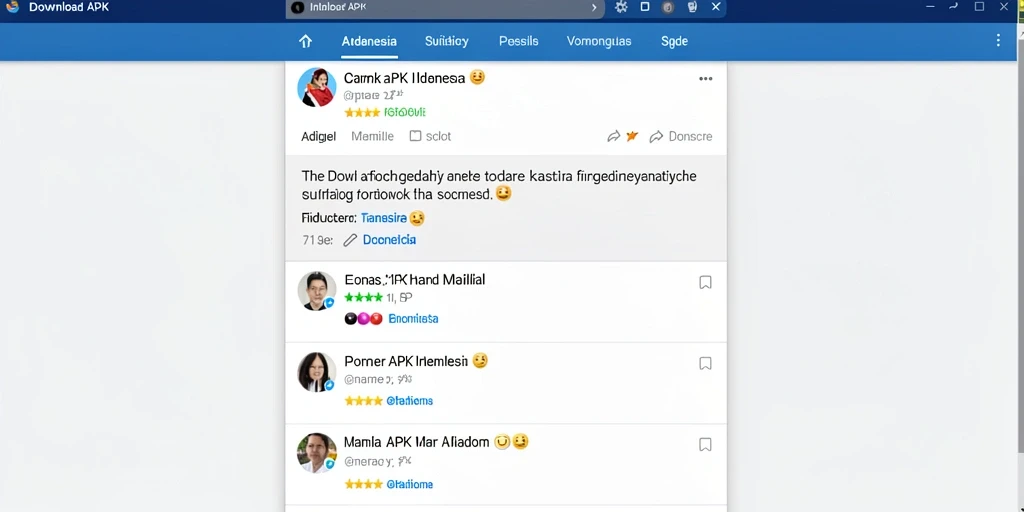Click the yellow star rating of Camk aPK
Screen dimensions: 1024x512
click(362, 112)
